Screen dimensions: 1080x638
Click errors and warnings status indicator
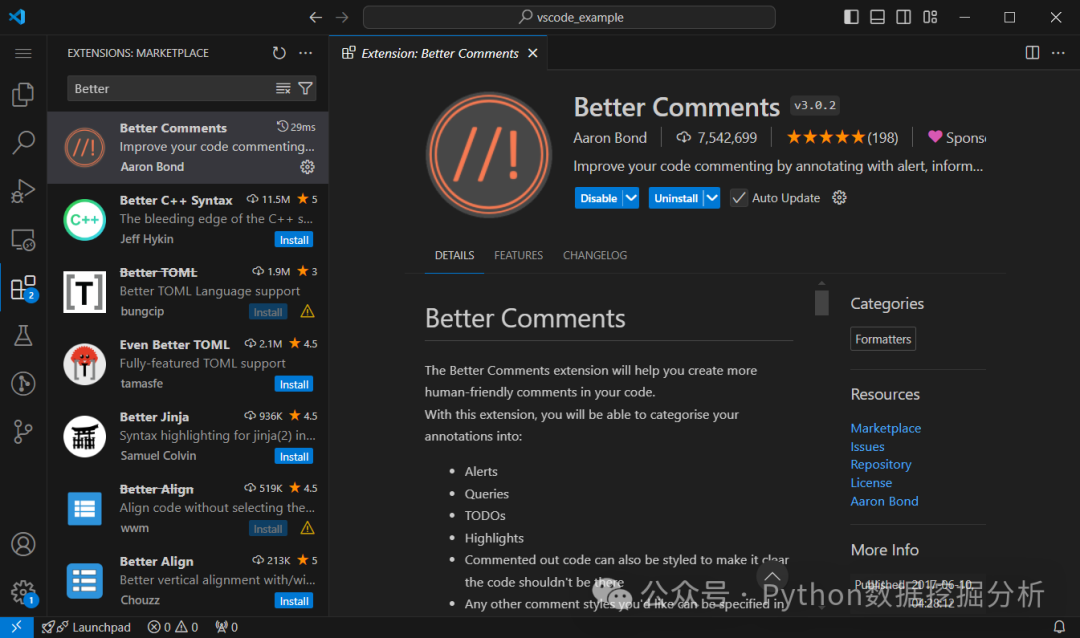[x=173, y=627]
